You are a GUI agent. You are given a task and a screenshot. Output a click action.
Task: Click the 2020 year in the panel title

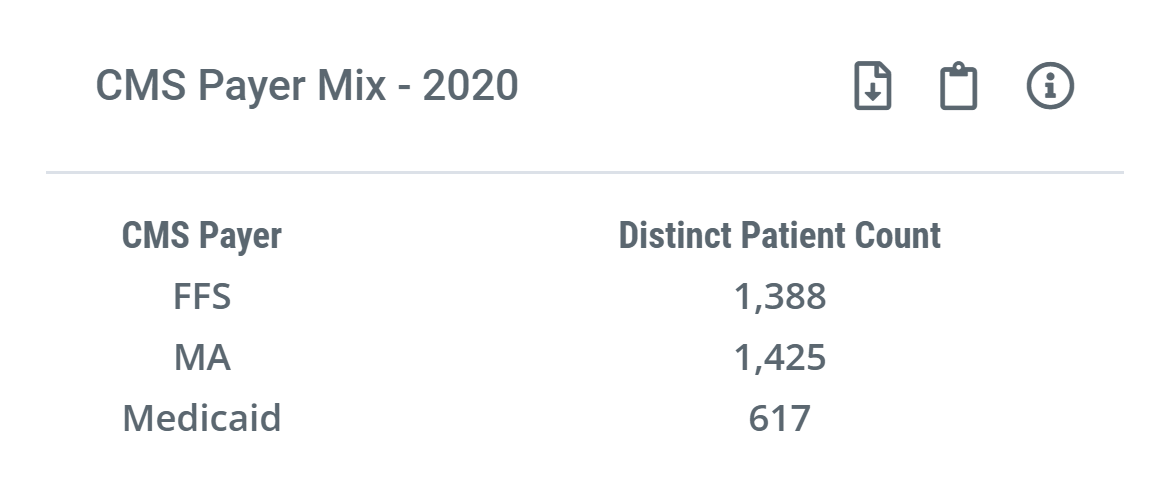point(470,85)
